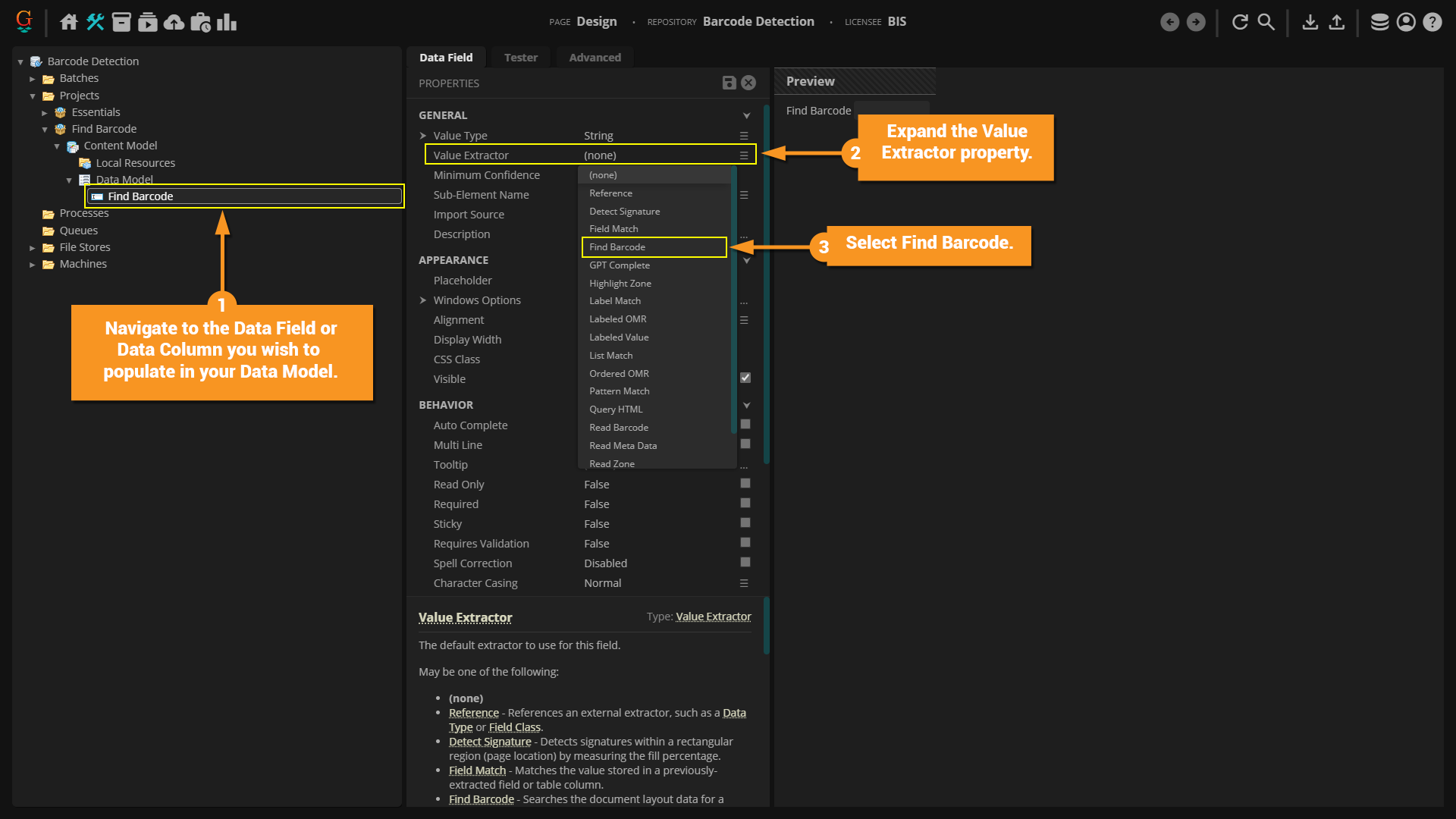This screenshot has width=1456, height=819.
Task: Click the download icon in the top bar
Action: (x=1310, y=22)
